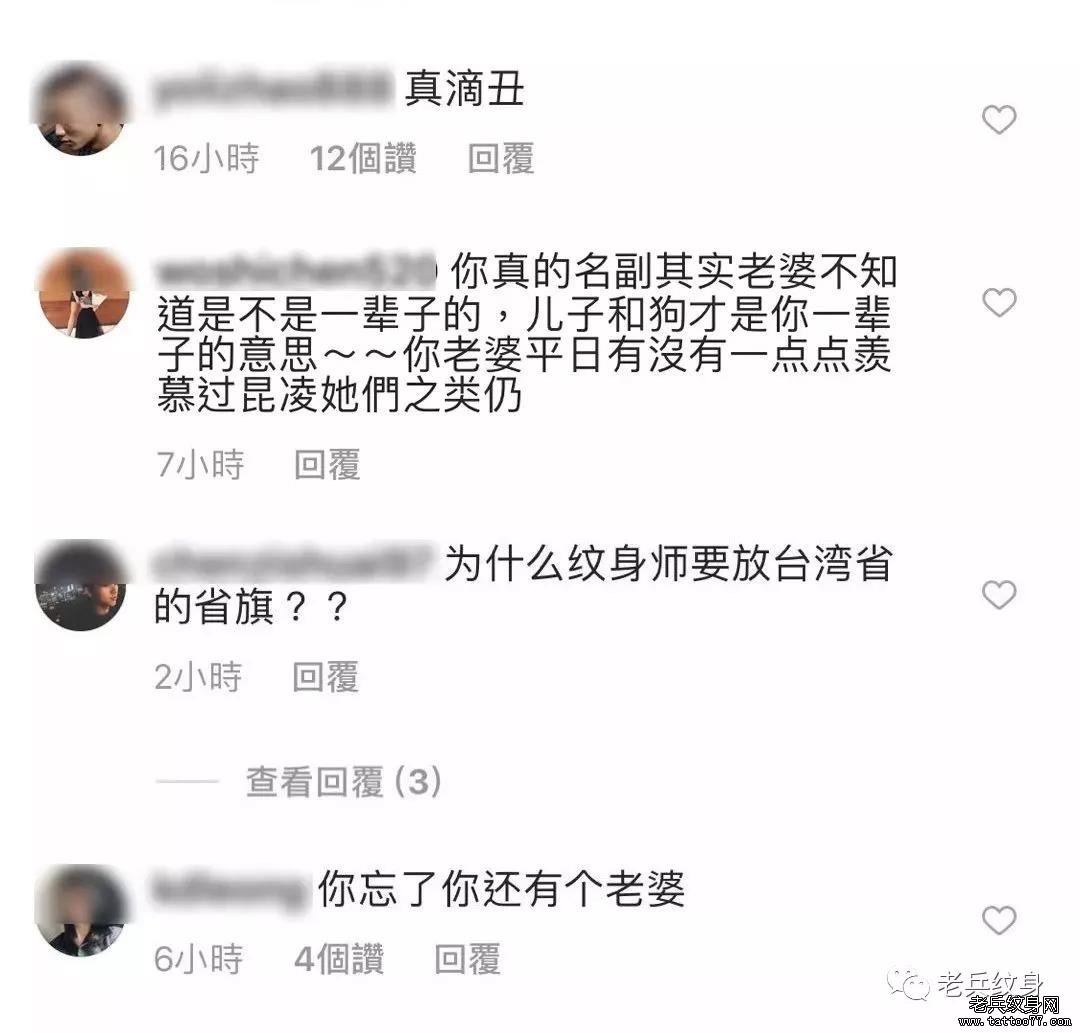View the 4個讚 likes list
Viewport: 1080px width, 1033px height.
pyautogui.click(x=339, y=959)
